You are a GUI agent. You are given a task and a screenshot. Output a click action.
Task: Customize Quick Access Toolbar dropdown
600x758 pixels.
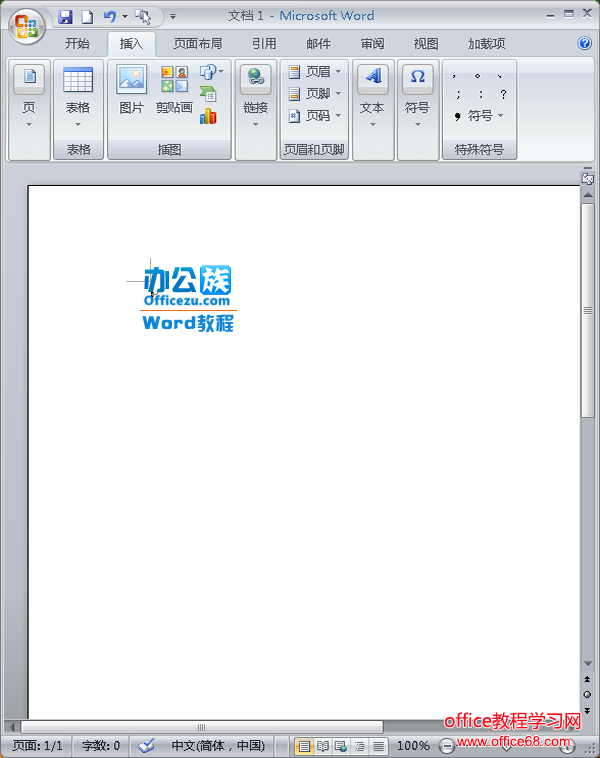[x=173, y=17]
